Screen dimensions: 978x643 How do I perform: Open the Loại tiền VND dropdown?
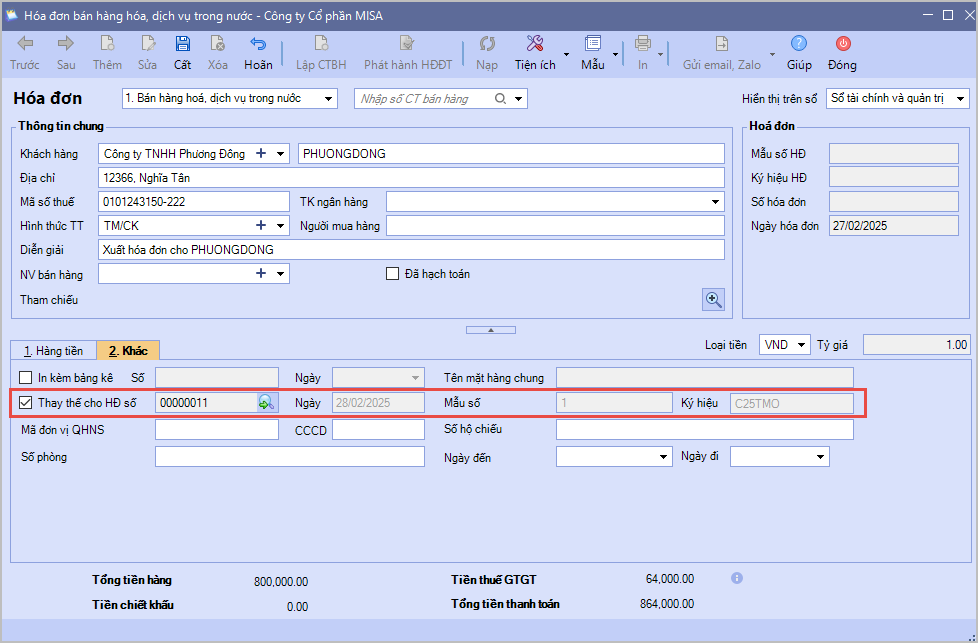tap(800, 345)
